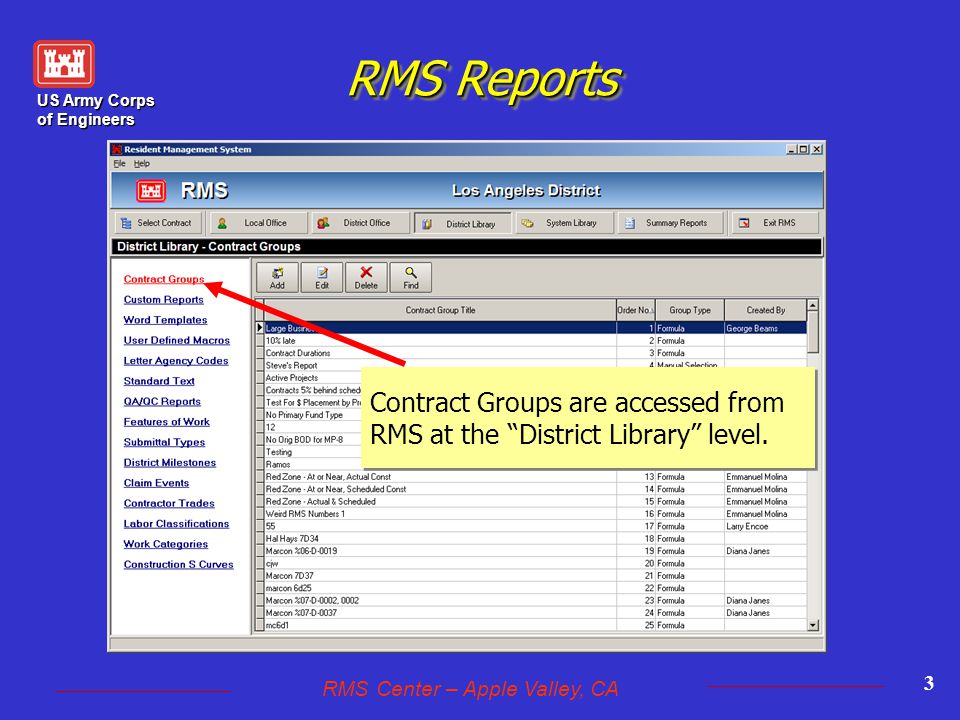Open the Labor Classifications link

176,523
